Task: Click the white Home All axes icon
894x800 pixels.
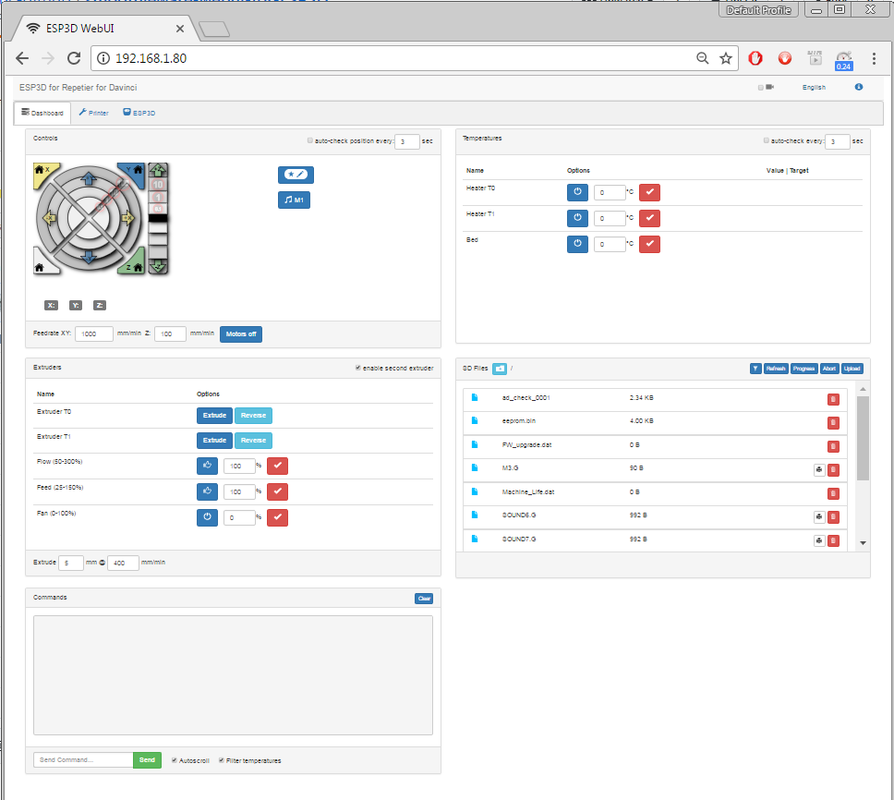Action: point(40,267)
